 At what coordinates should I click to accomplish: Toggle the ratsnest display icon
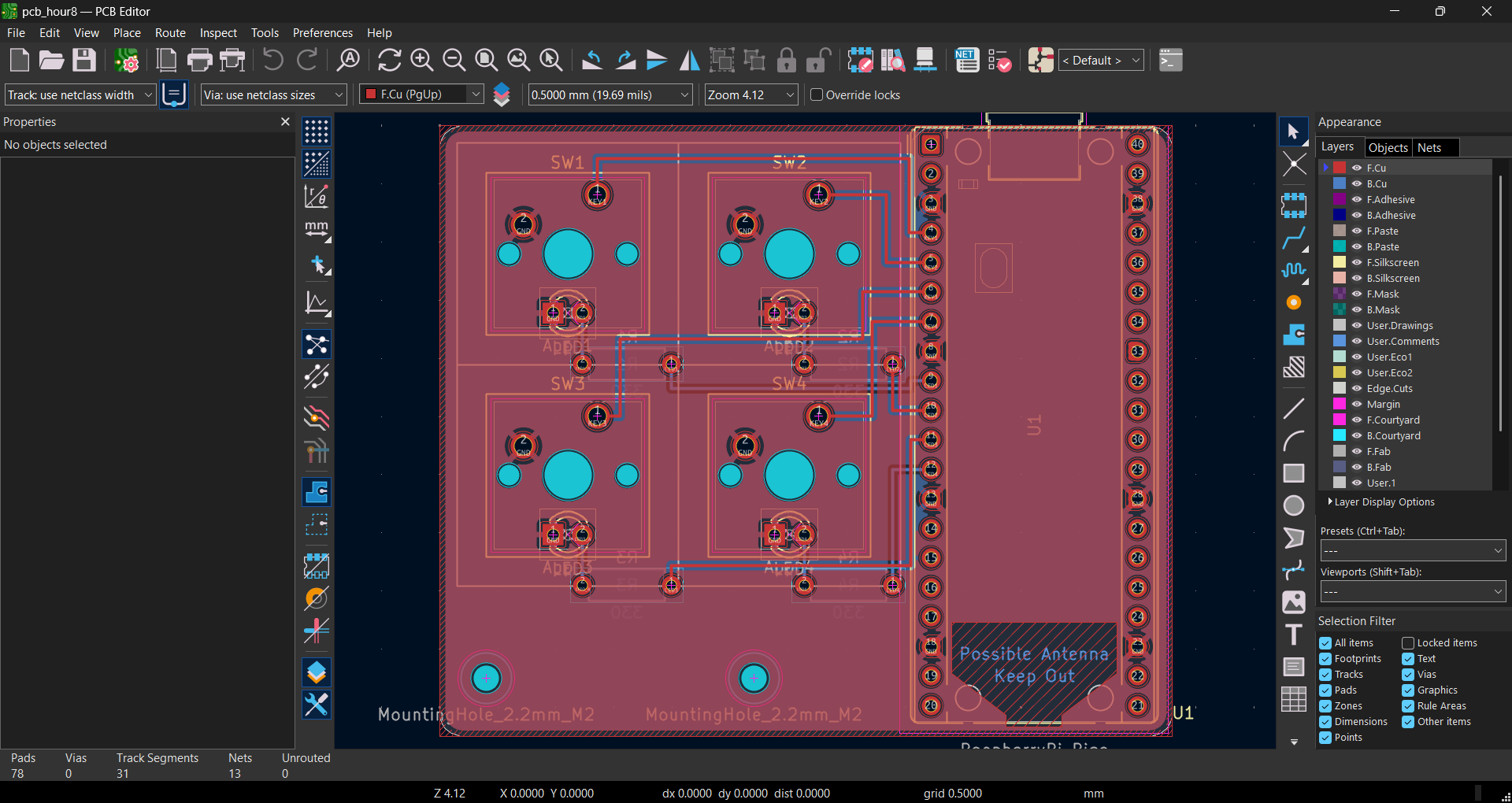coord(317,345)
